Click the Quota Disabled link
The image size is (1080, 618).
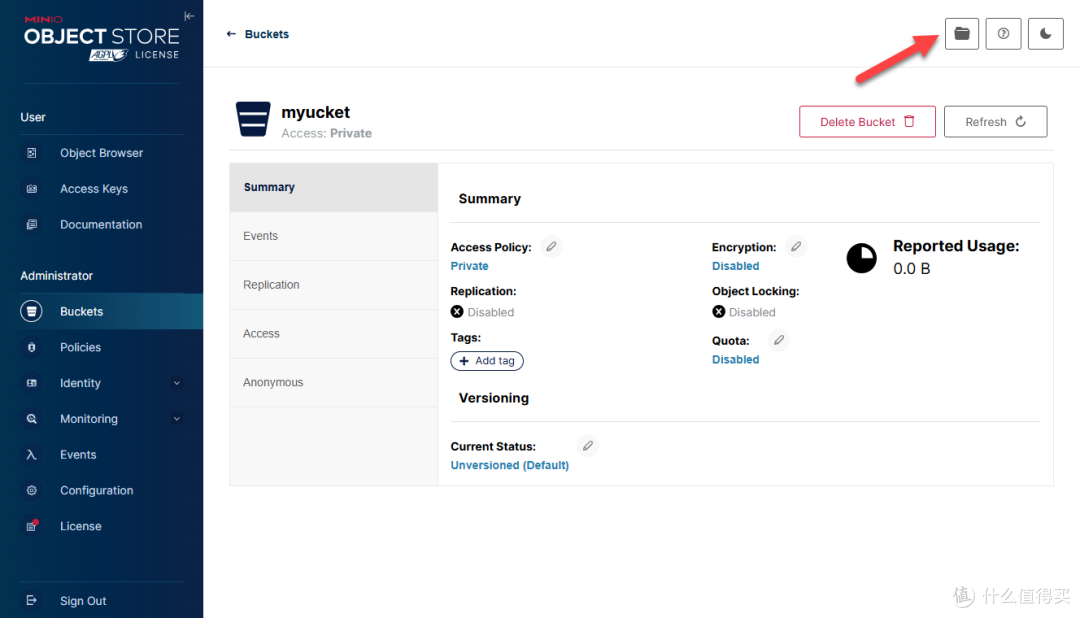click(x=736, y=360)
